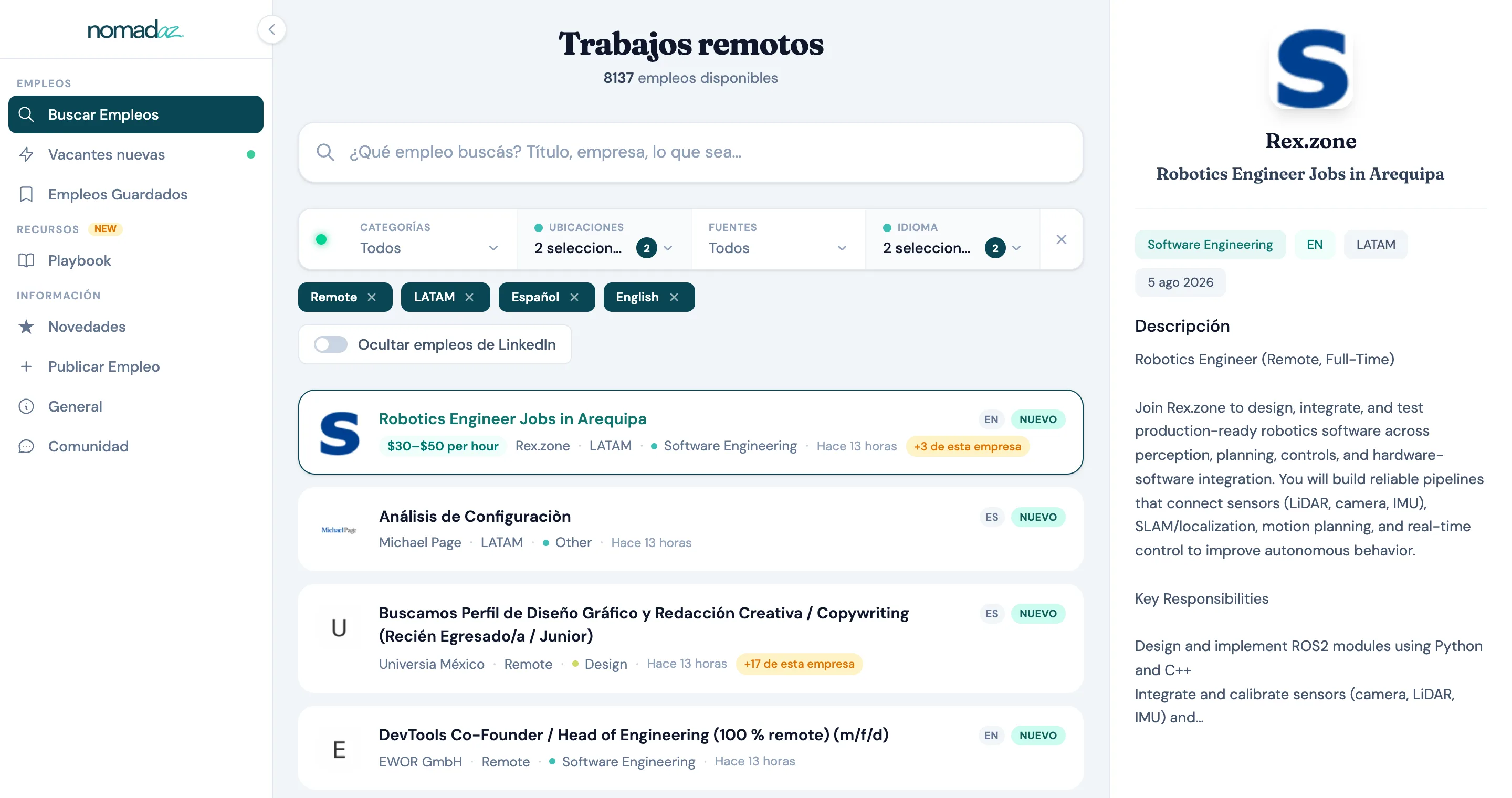Click the ES badge on Universia listing
The width and height of the screenshot is (1512, 798).
pos(991,614)
